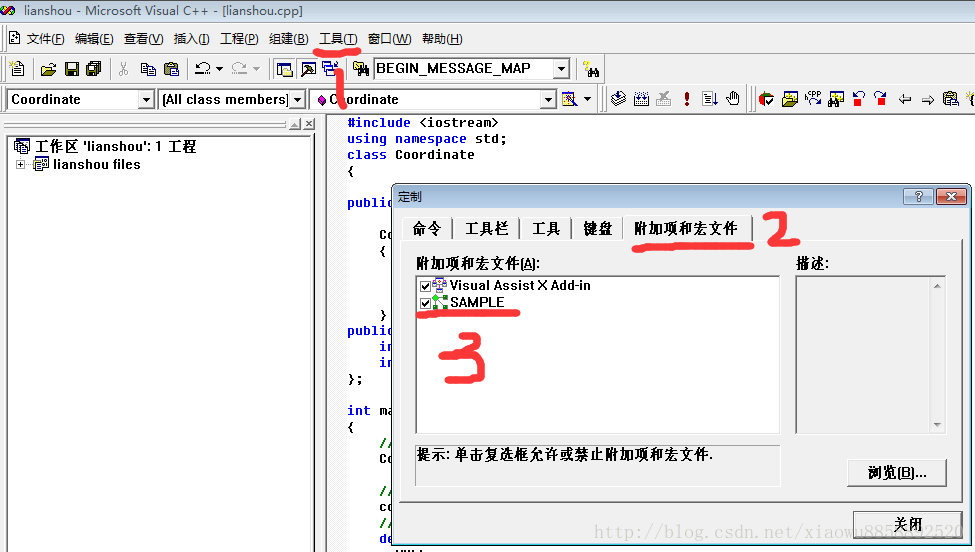The width and height of the screenshot is (975, 552).
Task: Switch to the 工具 tab in dialog
Action: (x=546, y=229)
